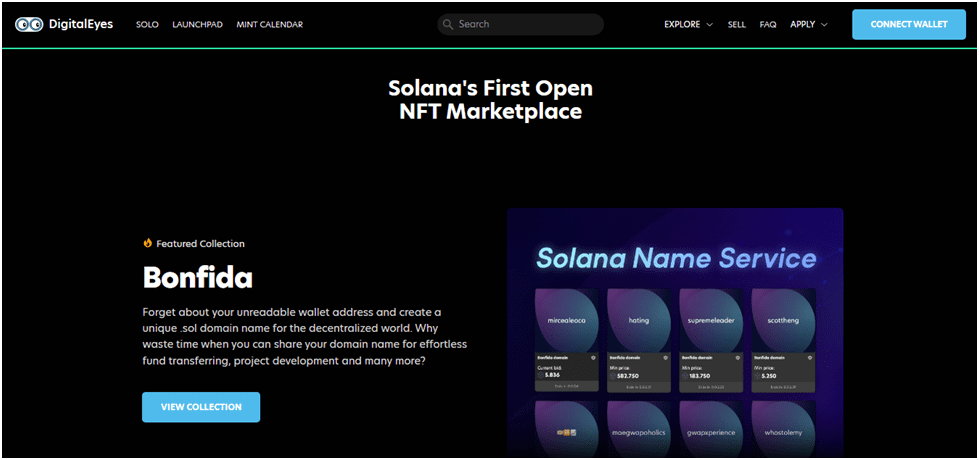Click the 'Solana Name Service' banner title

[676, 258]
